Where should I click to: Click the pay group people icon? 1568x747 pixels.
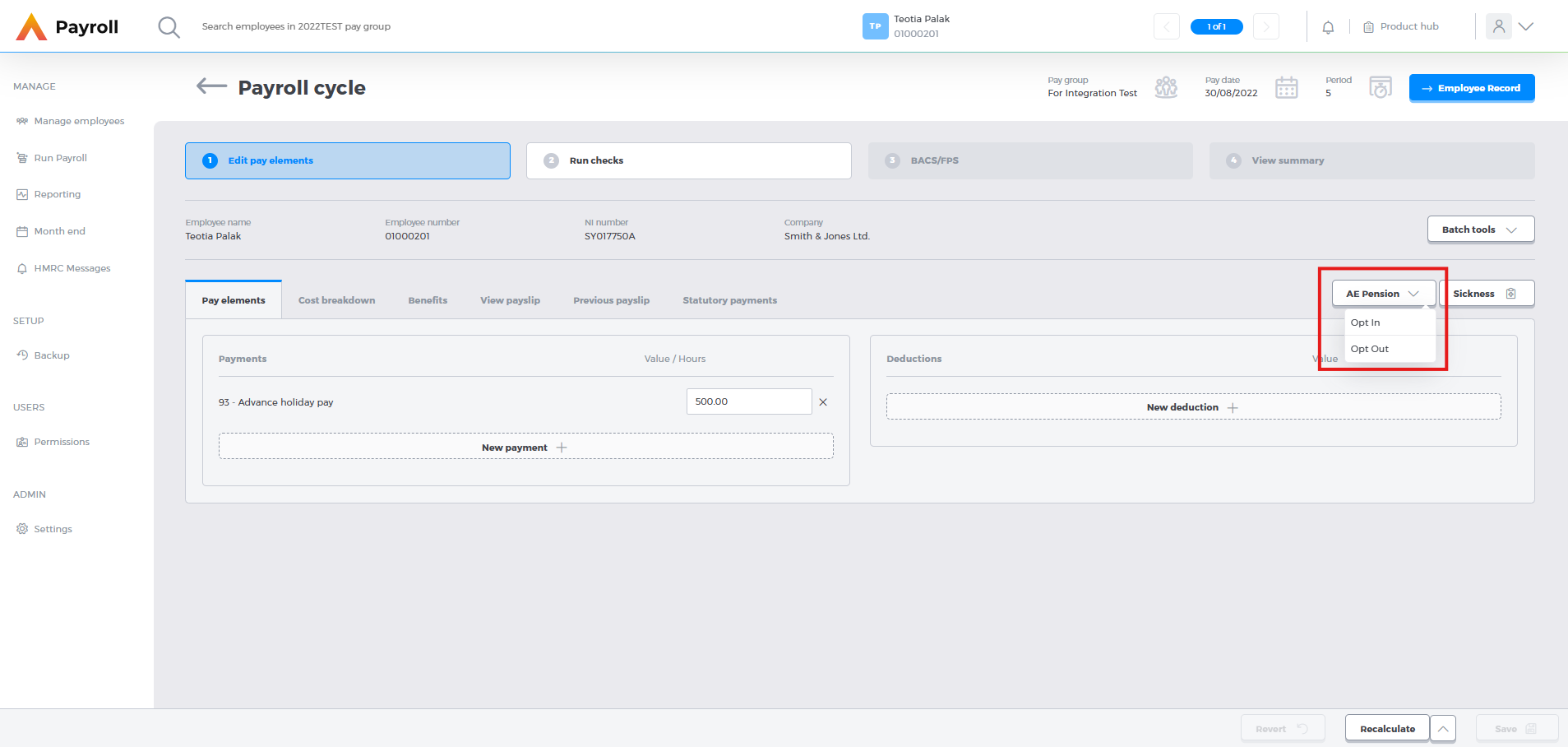tap(1166, 87)
